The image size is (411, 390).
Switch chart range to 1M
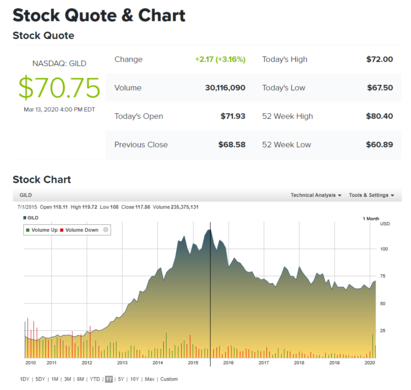(55, 379)
